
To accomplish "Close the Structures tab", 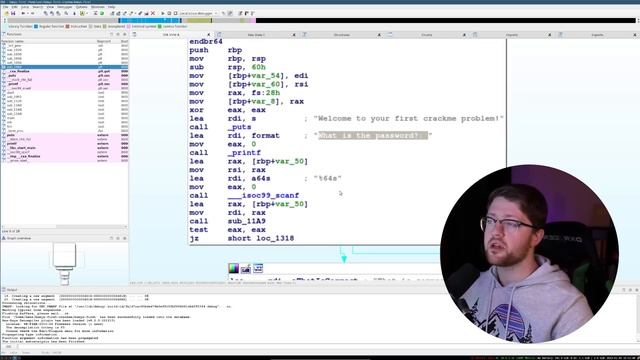I will pos(379,35).
